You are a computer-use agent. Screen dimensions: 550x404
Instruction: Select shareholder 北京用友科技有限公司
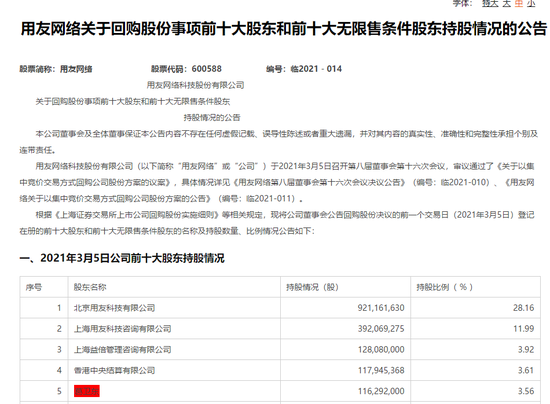[x=114, y=308]
